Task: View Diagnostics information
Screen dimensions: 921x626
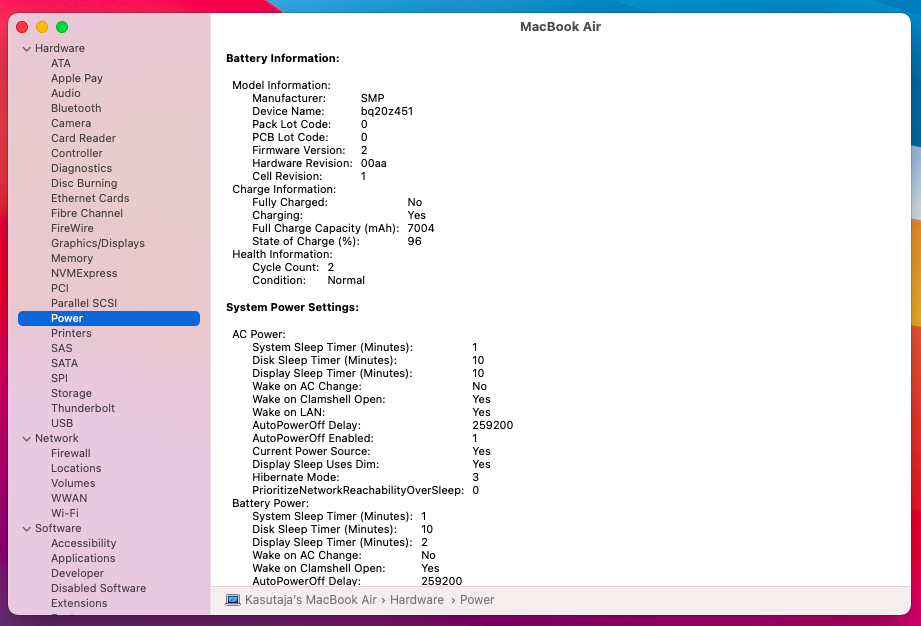Action: point(81,168)
